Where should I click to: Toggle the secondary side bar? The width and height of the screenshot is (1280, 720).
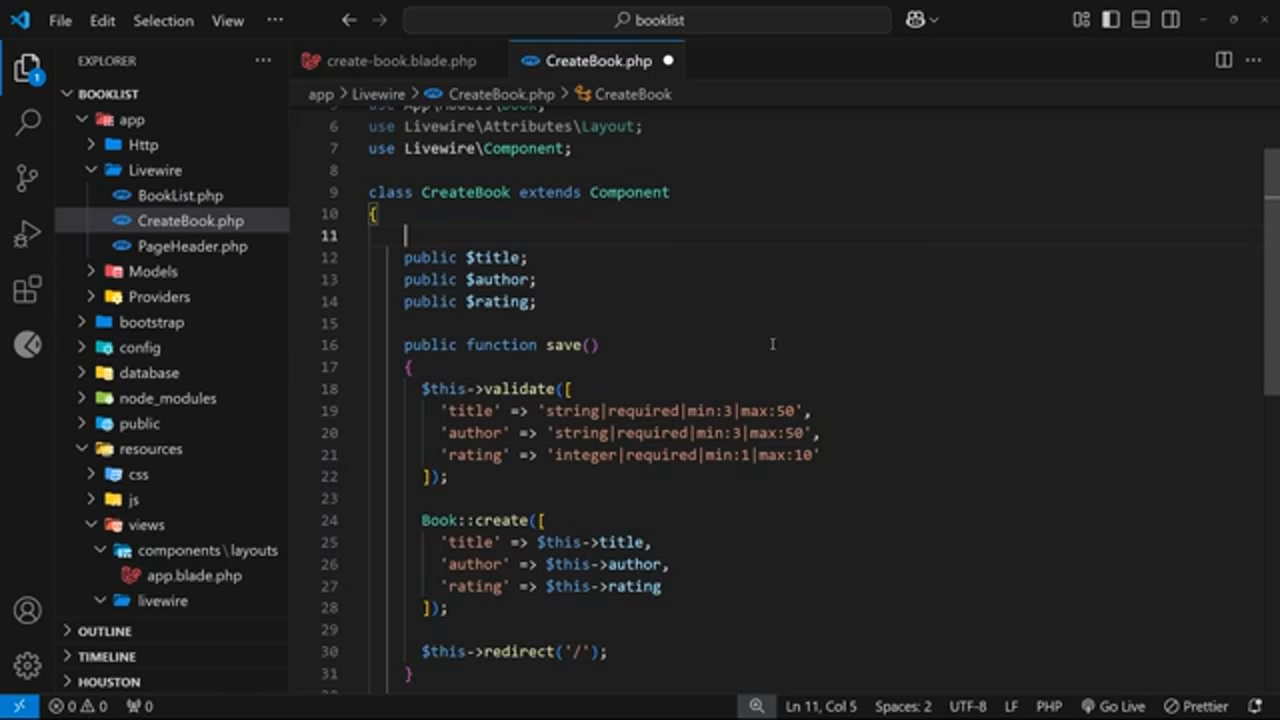(1171, 20)
